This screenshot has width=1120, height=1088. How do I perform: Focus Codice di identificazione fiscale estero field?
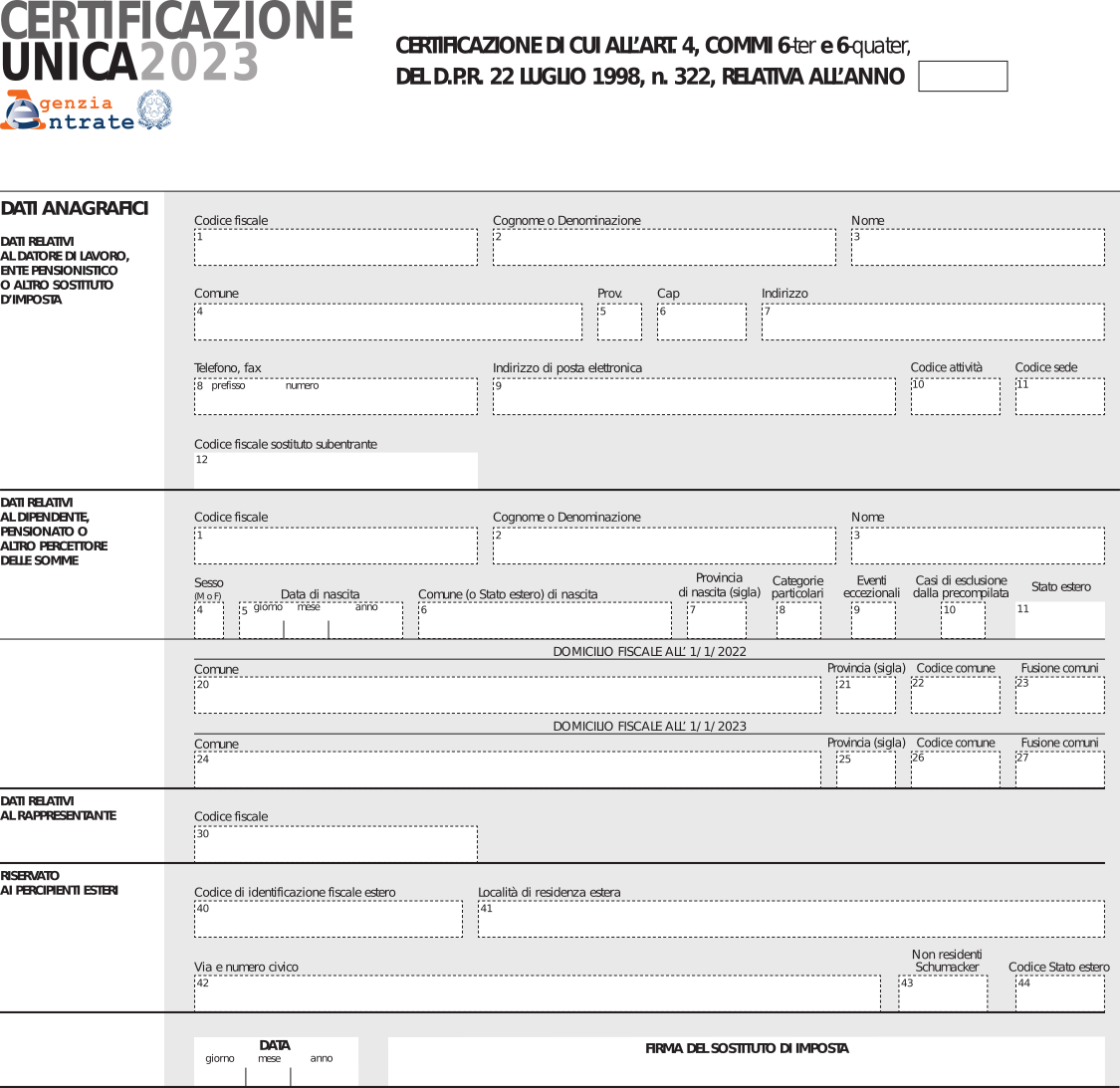pyautogui.click(x=328, y=919)
